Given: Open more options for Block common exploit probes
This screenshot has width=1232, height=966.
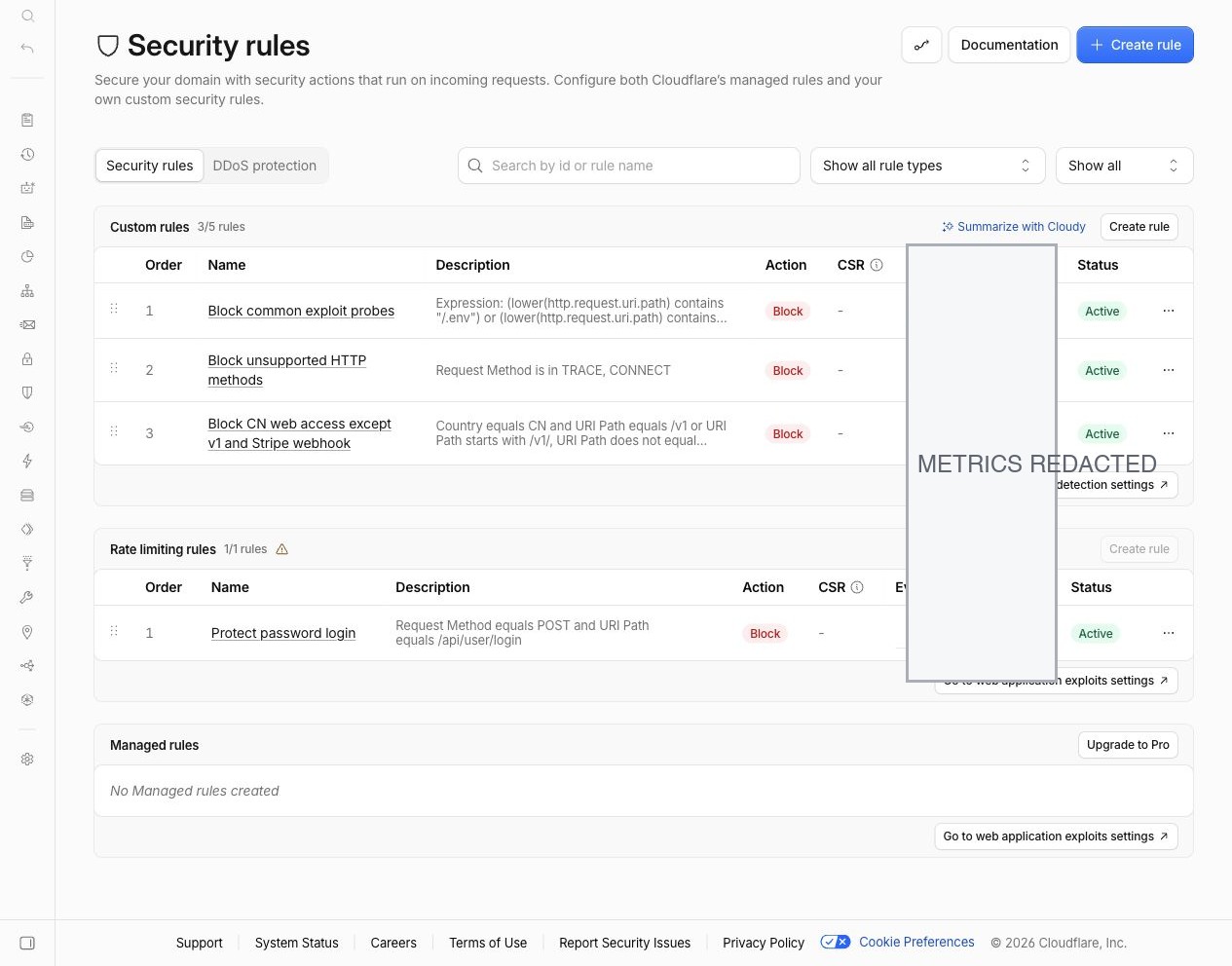Looking at the screenshot, I should coord(1169,311).
